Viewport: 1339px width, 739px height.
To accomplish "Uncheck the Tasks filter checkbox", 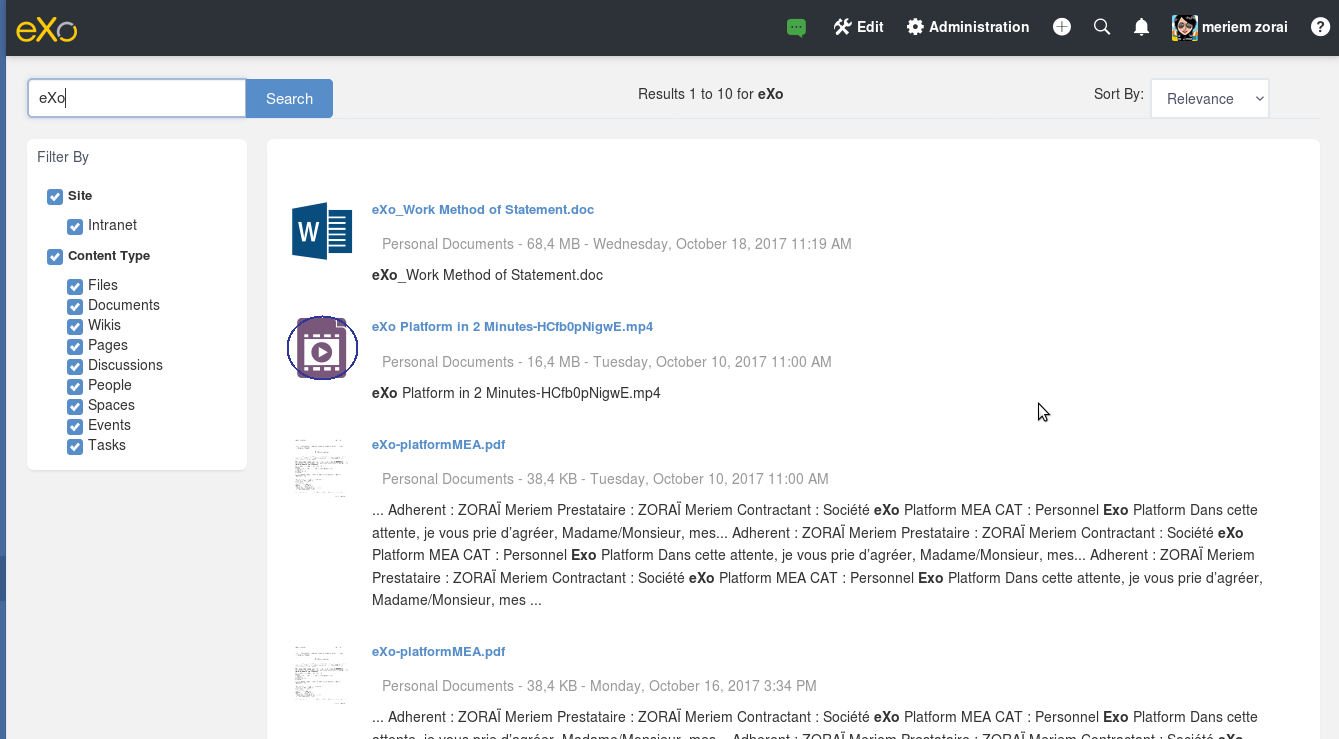I will point(75,447).
